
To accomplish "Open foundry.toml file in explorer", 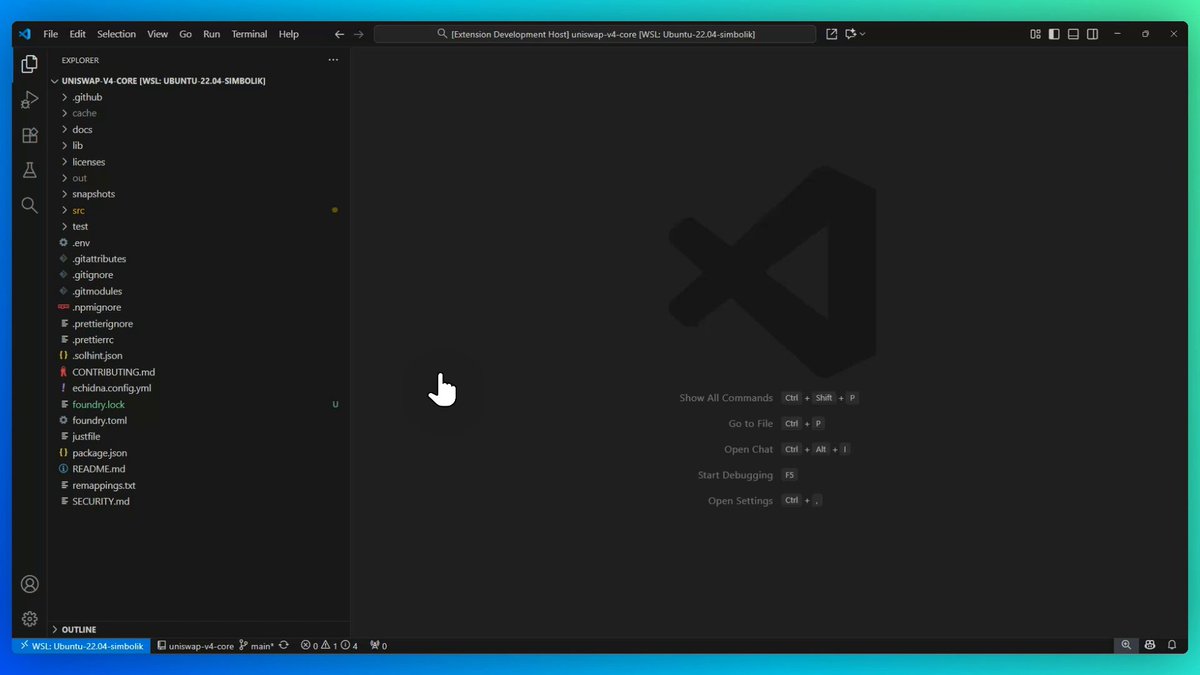I will [99, 420].
